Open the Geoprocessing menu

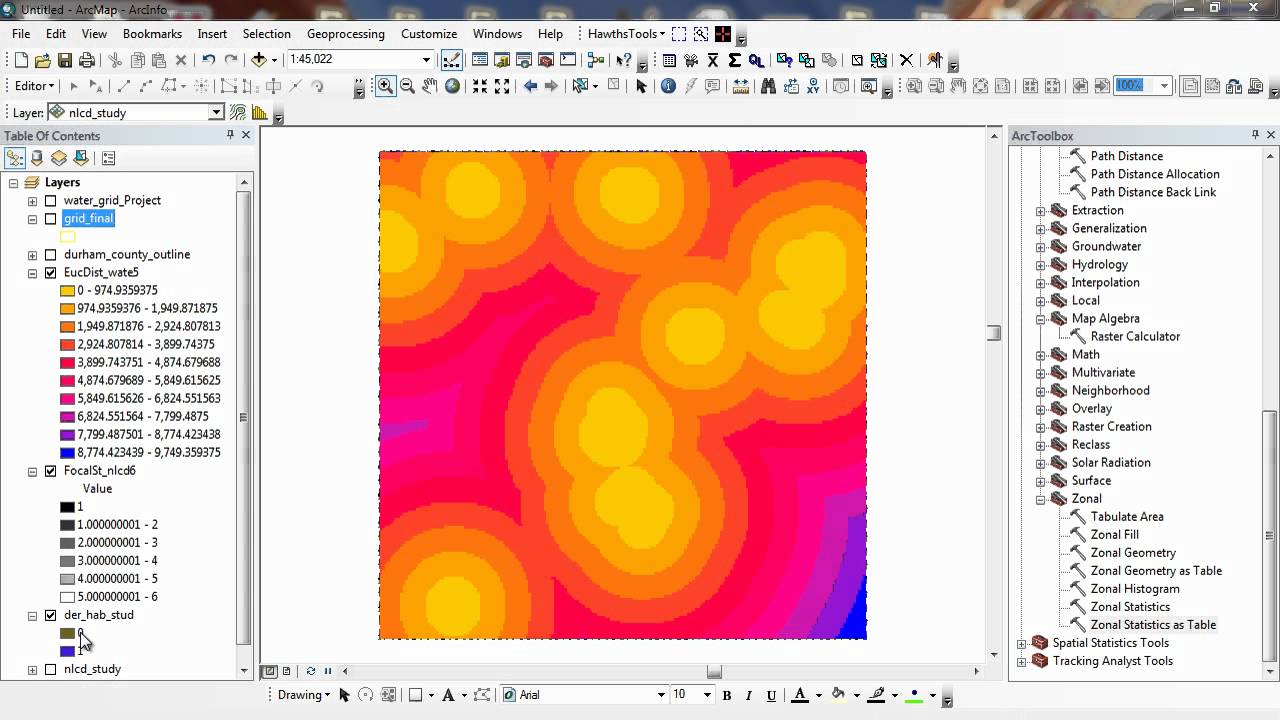coord(346,34)
